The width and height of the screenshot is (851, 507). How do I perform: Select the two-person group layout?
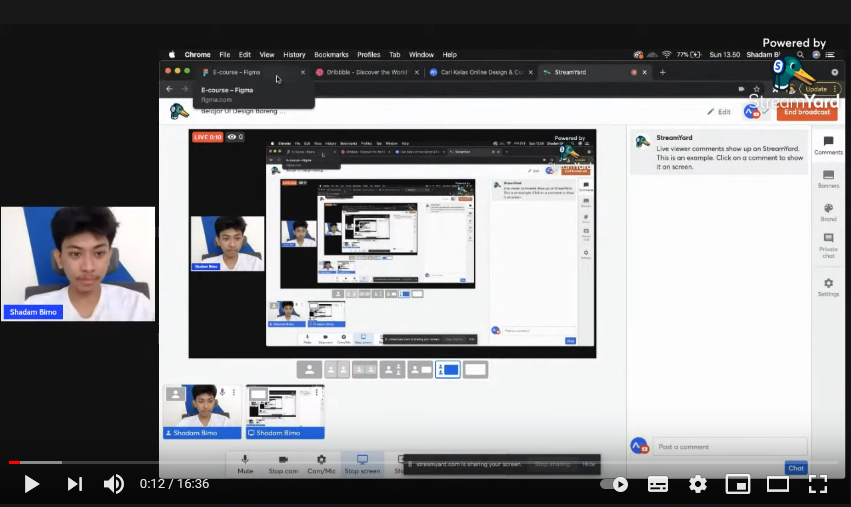(365, 370)
